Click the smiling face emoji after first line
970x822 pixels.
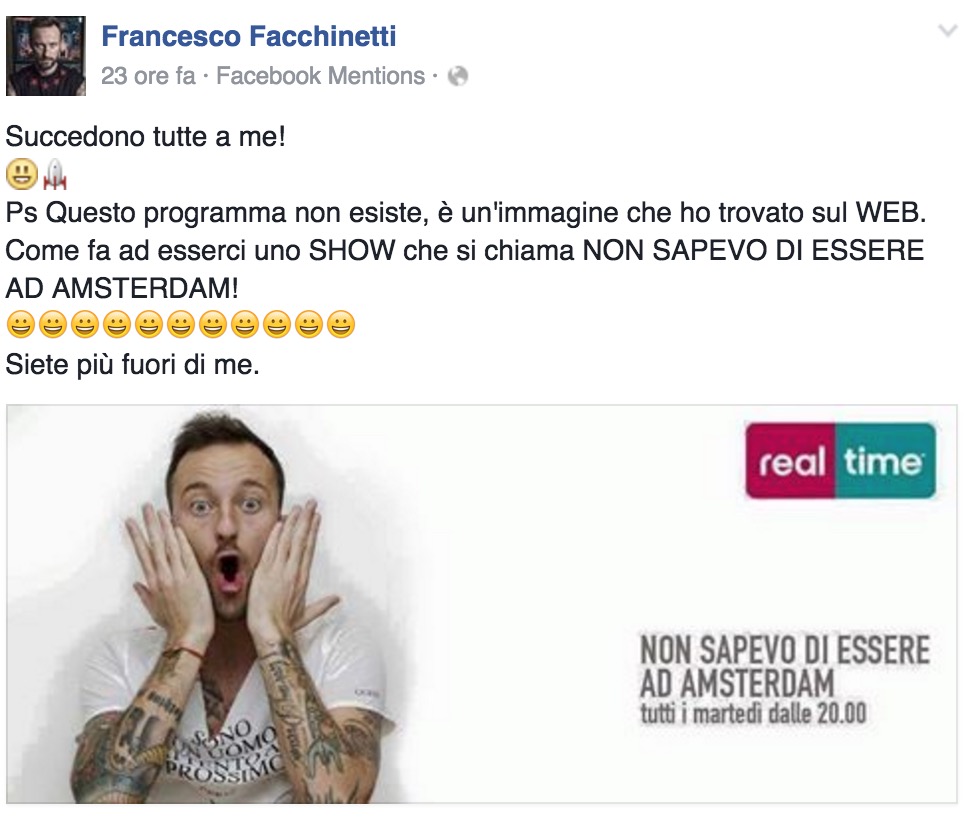coord(22,174)
